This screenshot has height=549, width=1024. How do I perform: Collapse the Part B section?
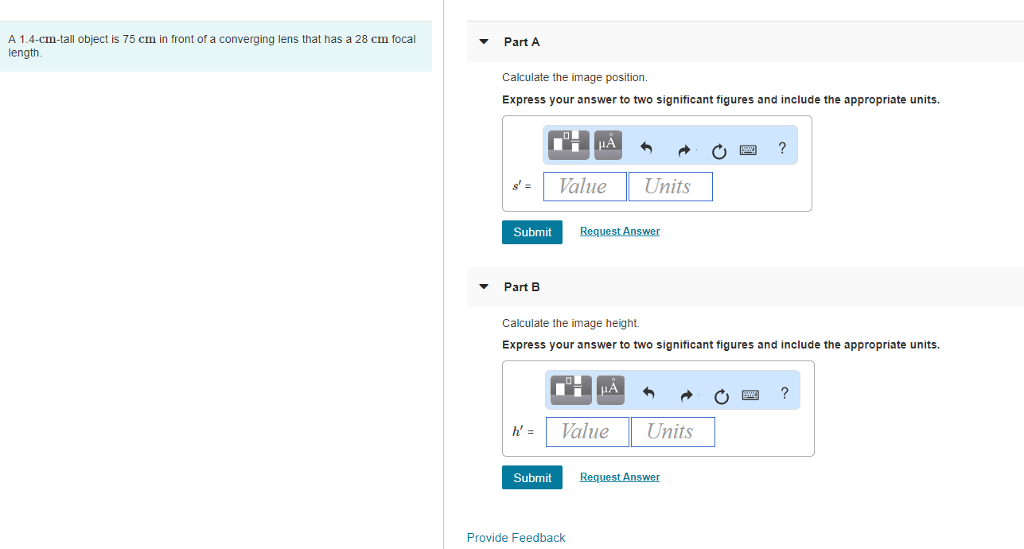tap(484, 287)
